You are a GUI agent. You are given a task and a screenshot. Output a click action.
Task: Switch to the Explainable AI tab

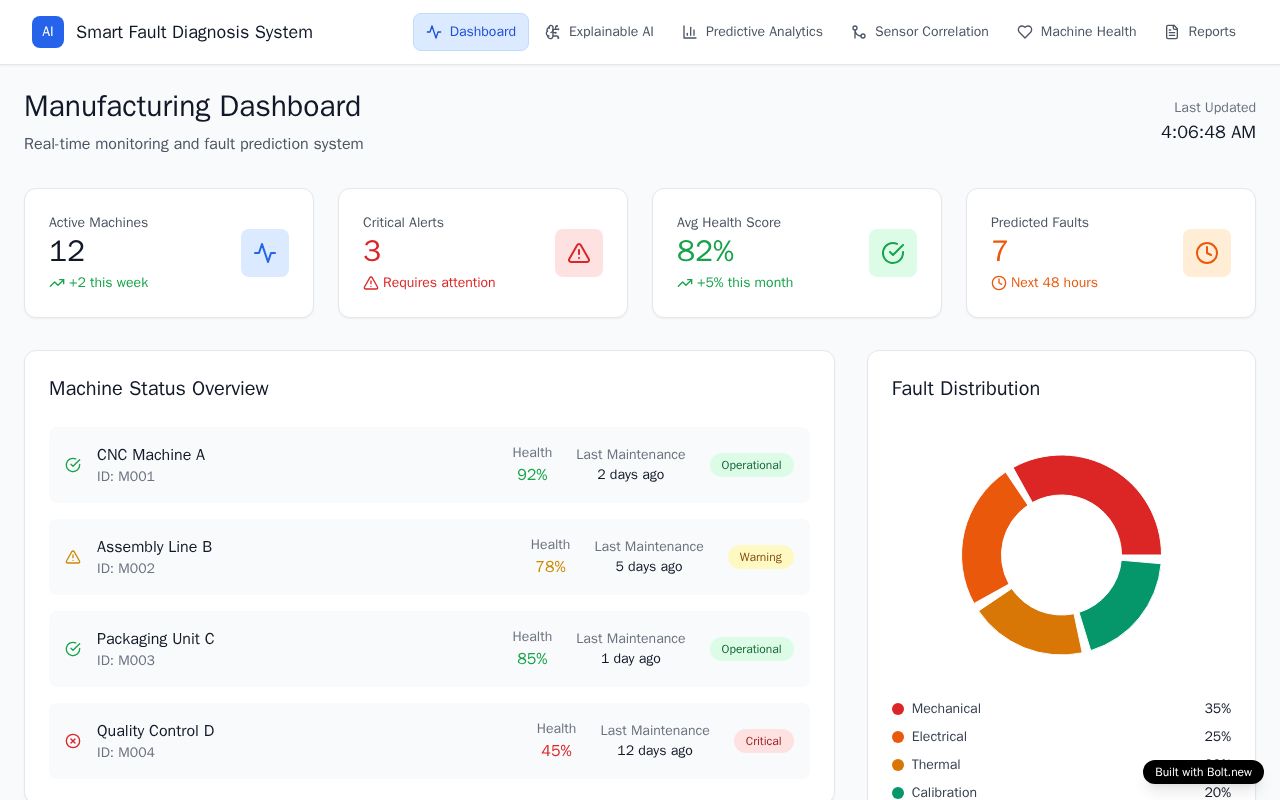pos(599,32)
